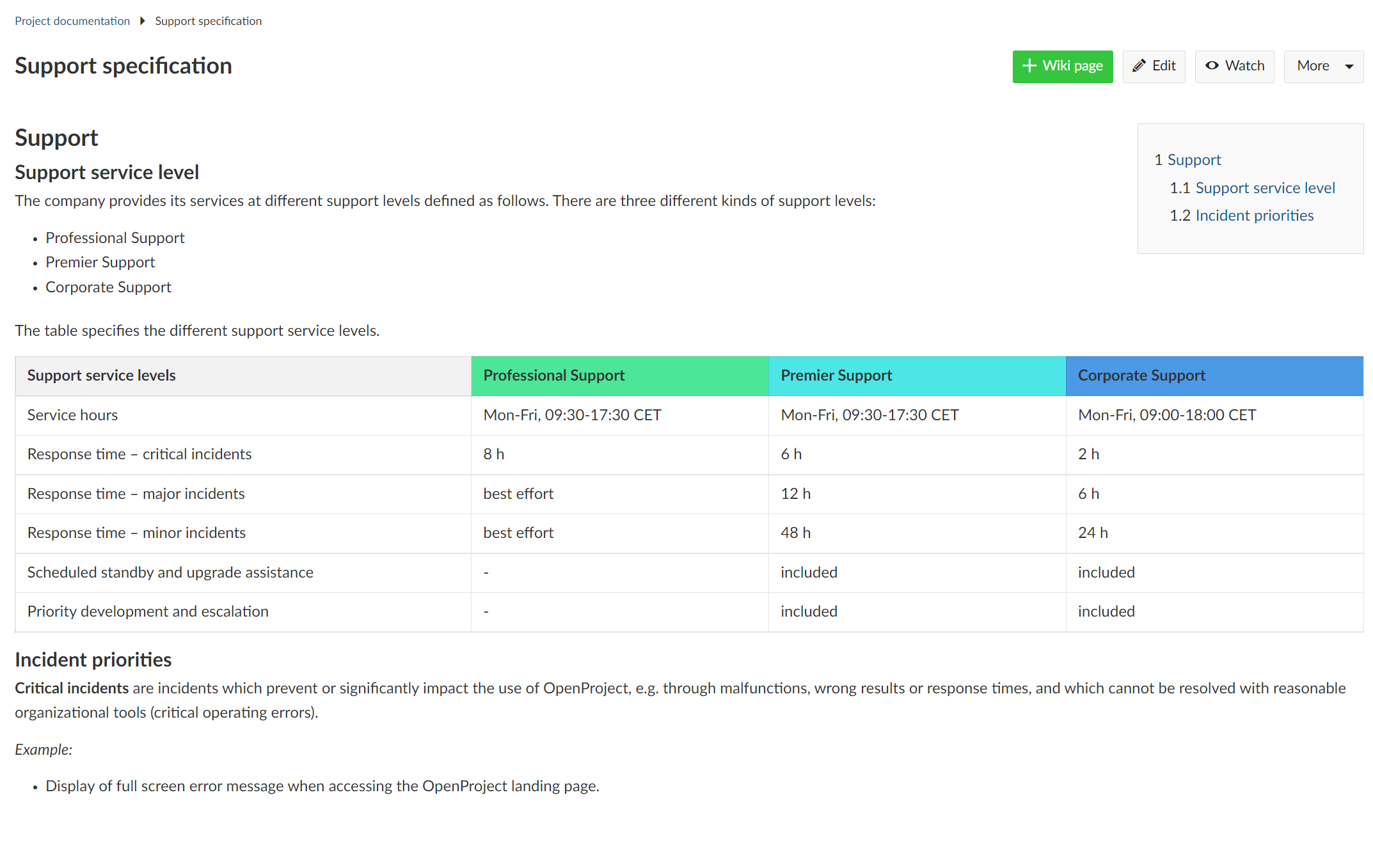Click Support specification breadcrumb item
The image size is (1373, 868).
[x=208, y=21]
